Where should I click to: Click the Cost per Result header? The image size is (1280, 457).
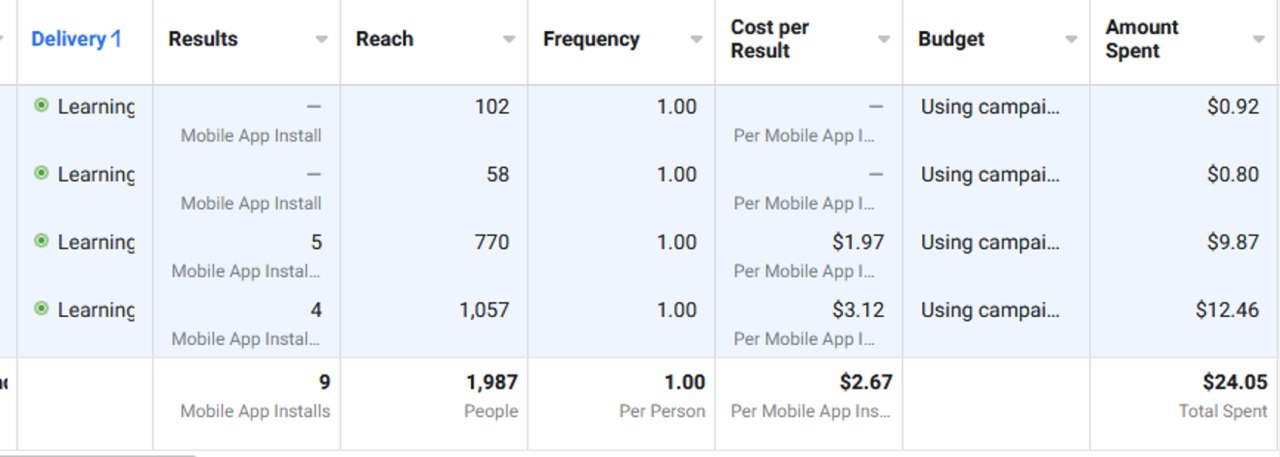[769, 39]
